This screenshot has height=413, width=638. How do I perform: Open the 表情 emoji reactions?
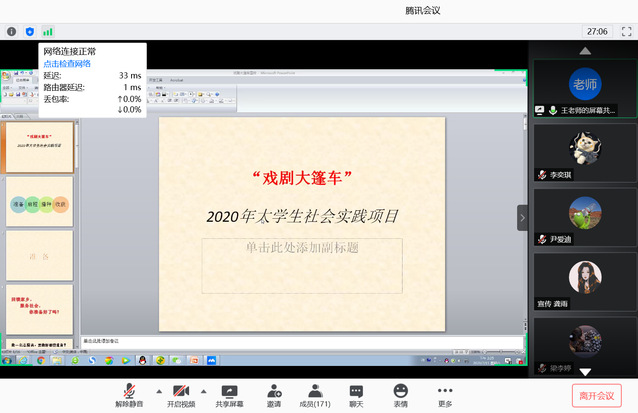401,395
